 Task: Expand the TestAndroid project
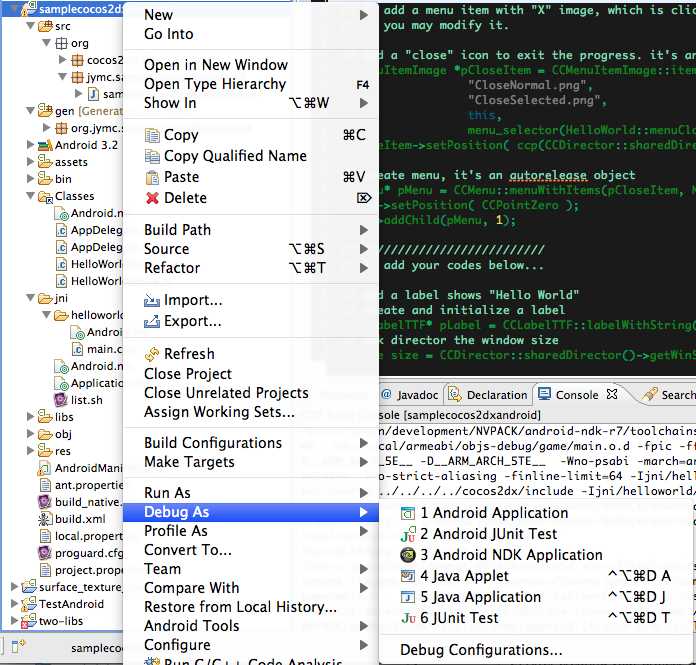click(x=14, y=604)
